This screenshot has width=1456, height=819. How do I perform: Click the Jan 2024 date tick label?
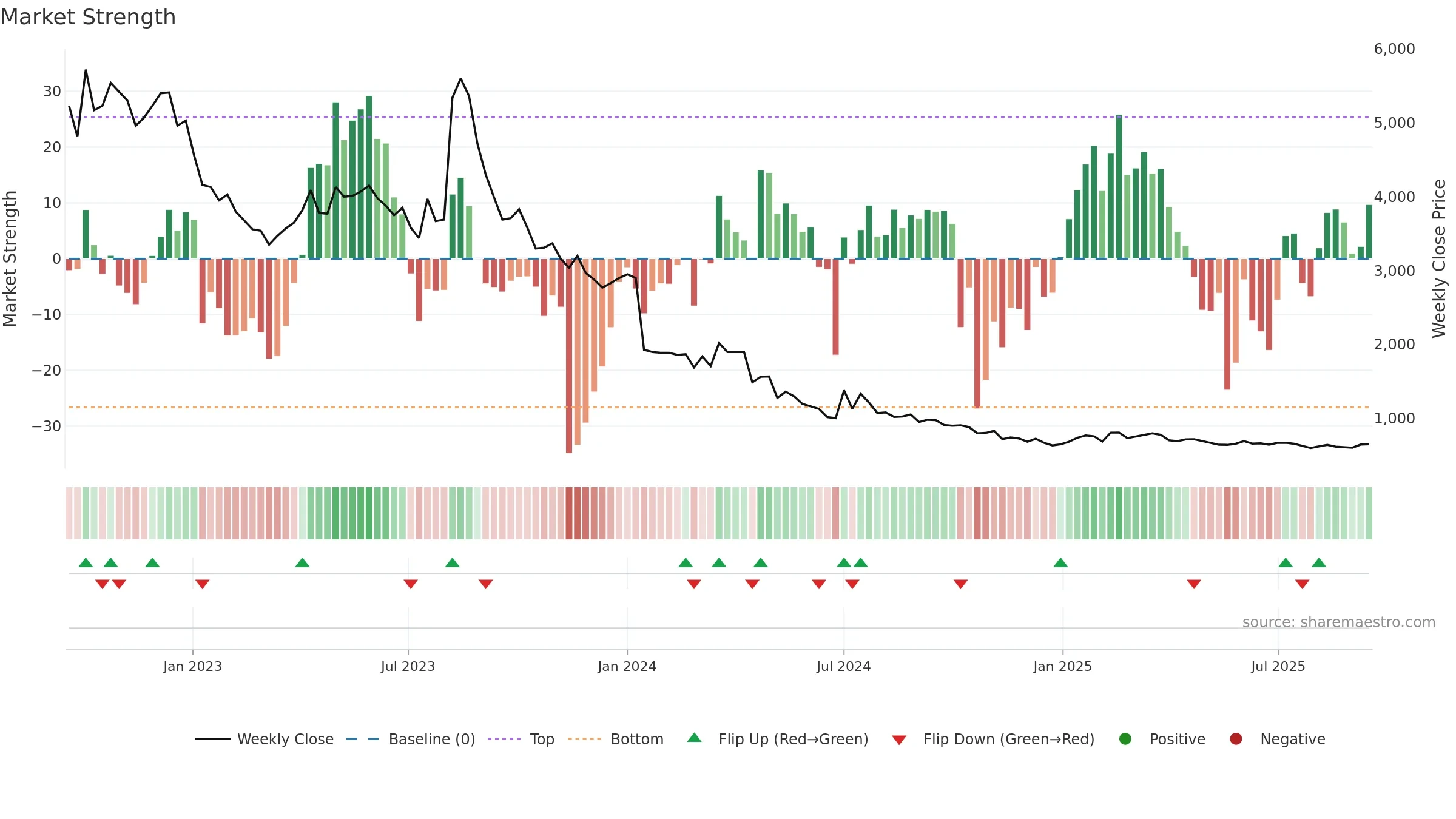tap(627, 666)
